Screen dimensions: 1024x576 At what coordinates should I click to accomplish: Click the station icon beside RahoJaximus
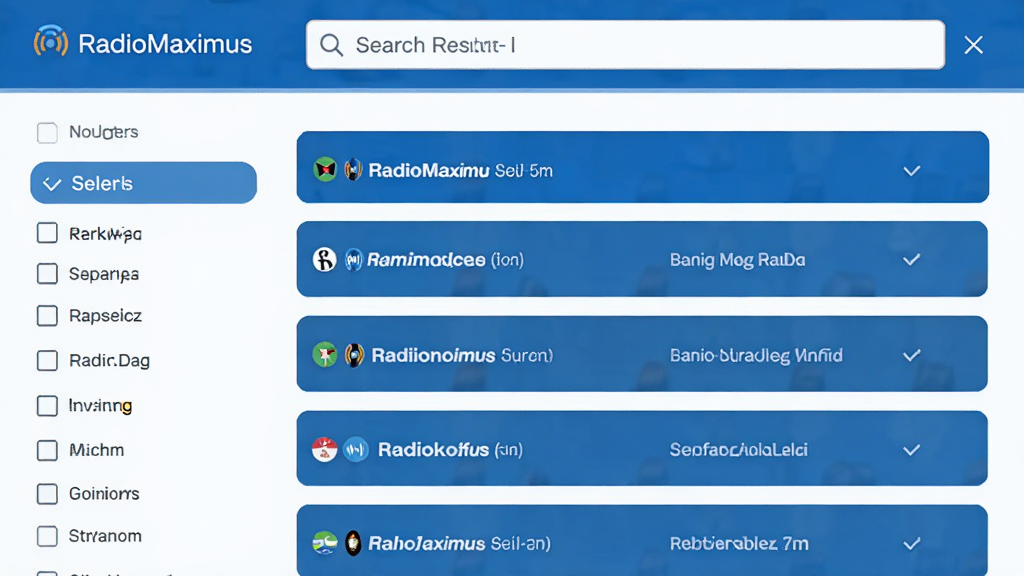pos(353,543)
